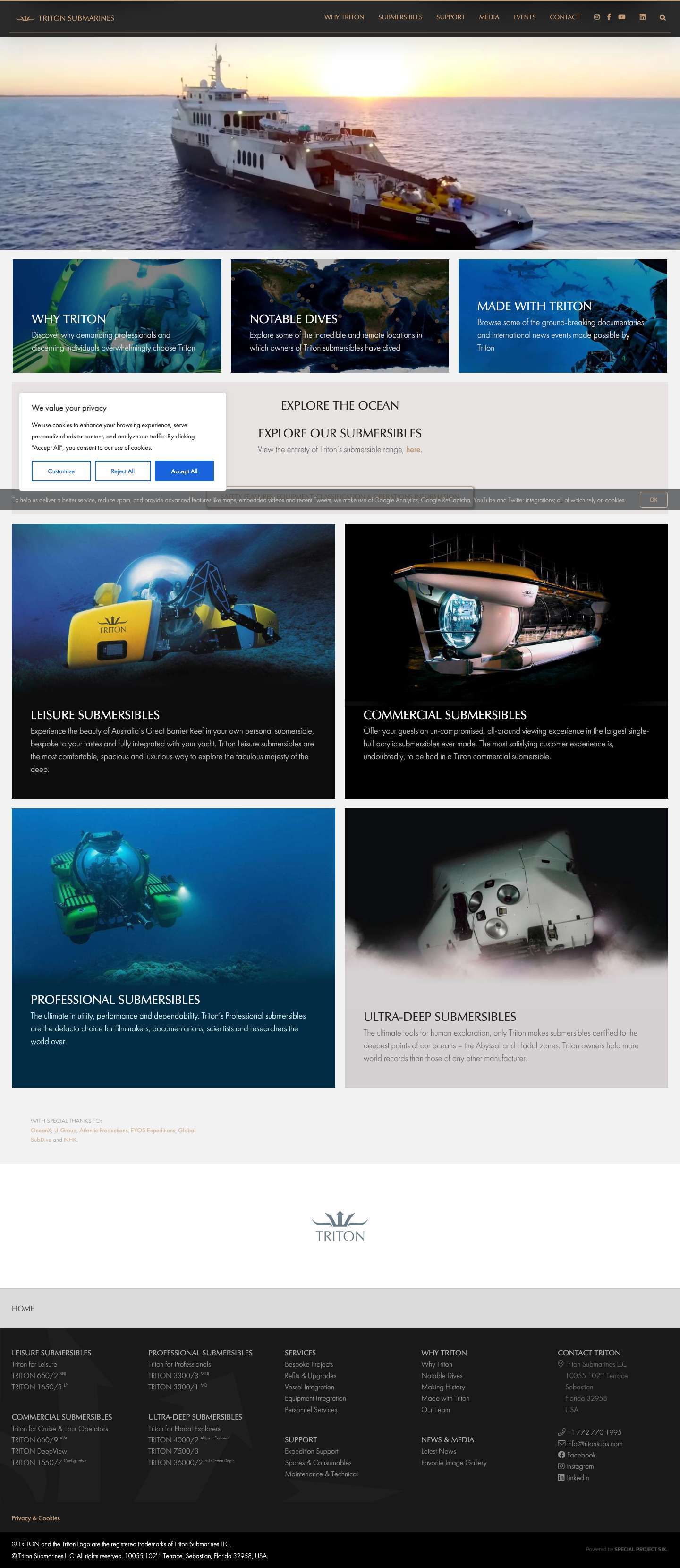Viewport: 680px width, 1568px height.
Task: Open footer Triton for Hadal Explorers link
Action: click(x=184, y=1429)
